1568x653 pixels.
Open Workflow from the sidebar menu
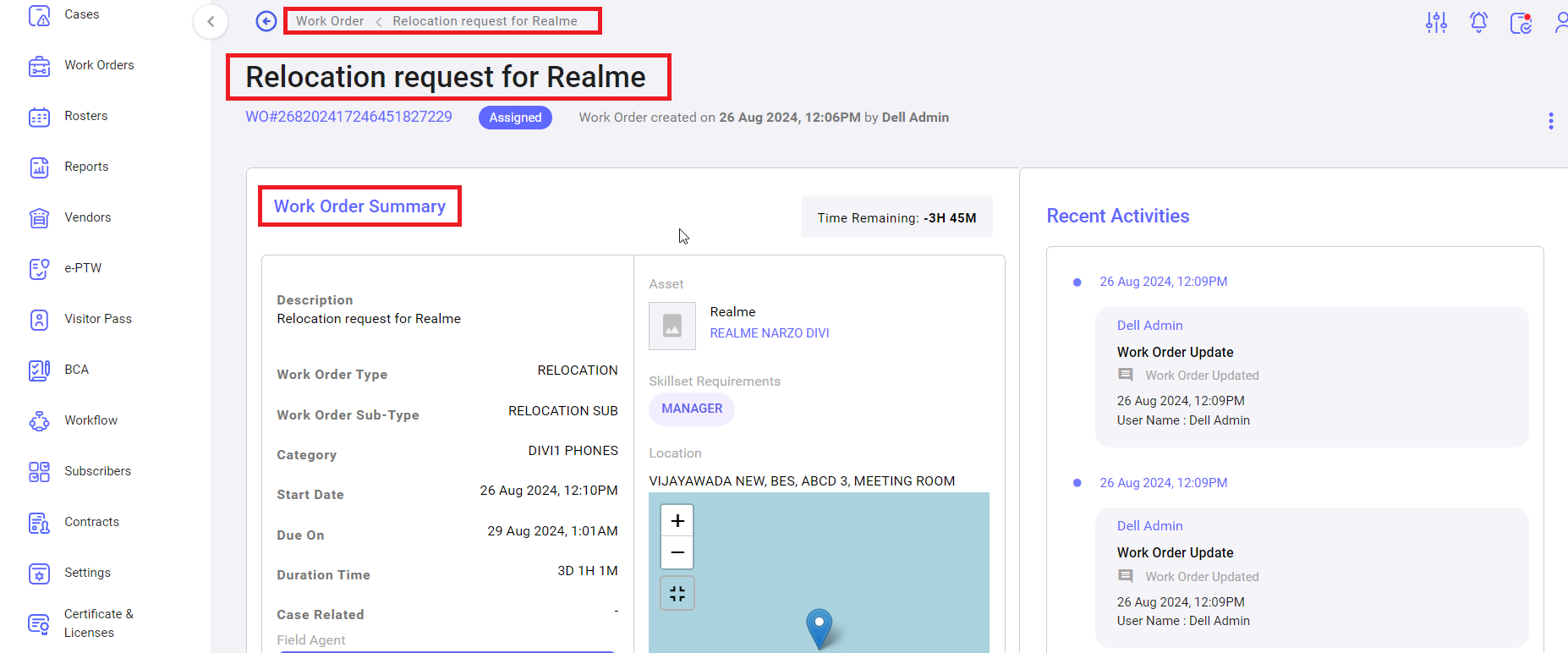pyautogui.click(x=90, y=420)
